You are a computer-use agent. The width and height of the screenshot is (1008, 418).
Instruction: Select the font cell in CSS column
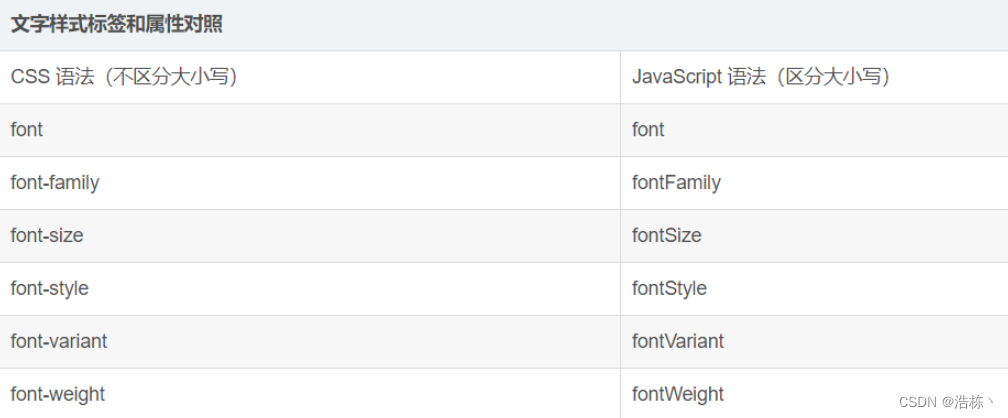(27, 130)
